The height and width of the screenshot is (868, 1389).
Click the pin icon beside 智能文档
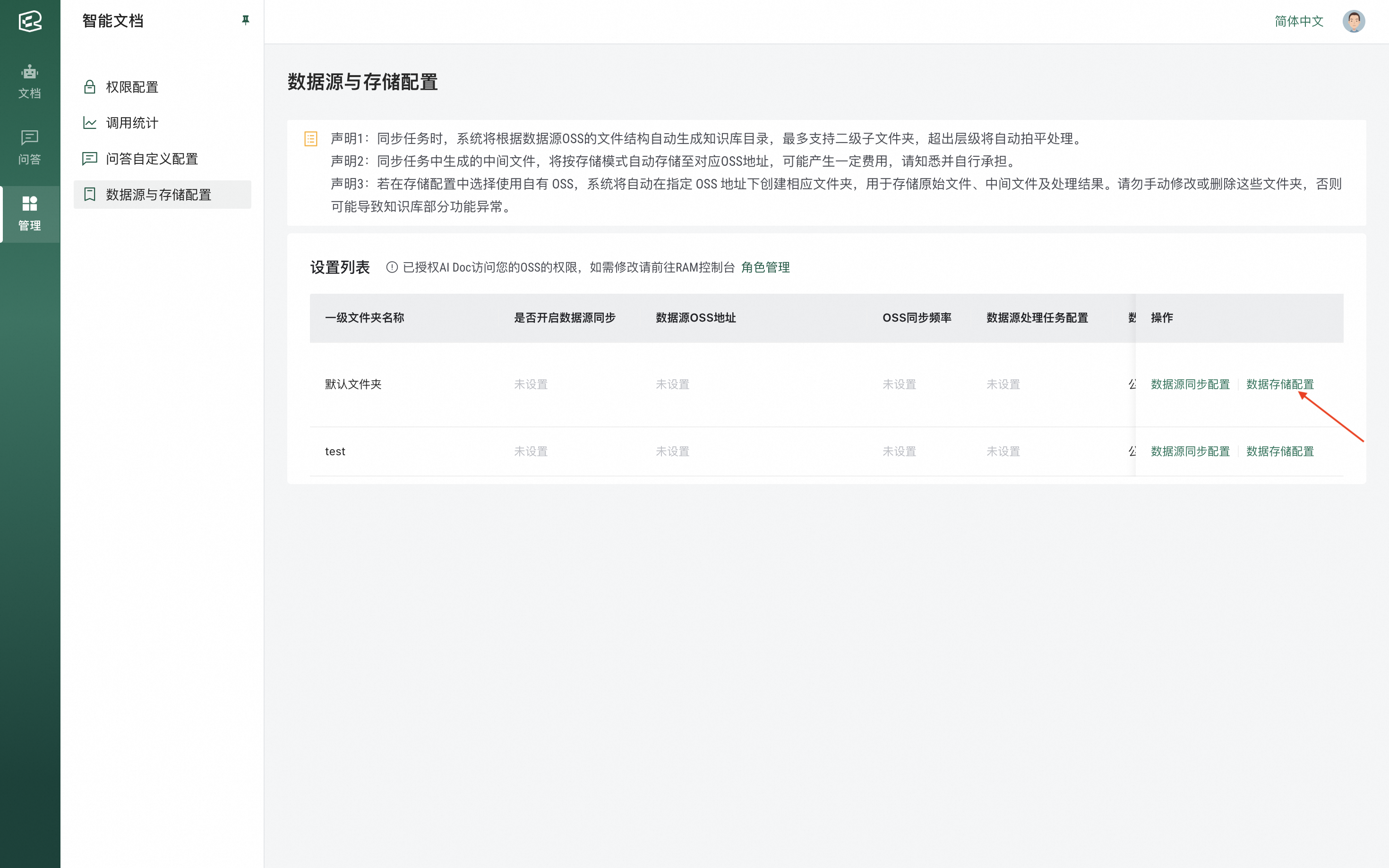pyautogui.click(x=245, y=21)
